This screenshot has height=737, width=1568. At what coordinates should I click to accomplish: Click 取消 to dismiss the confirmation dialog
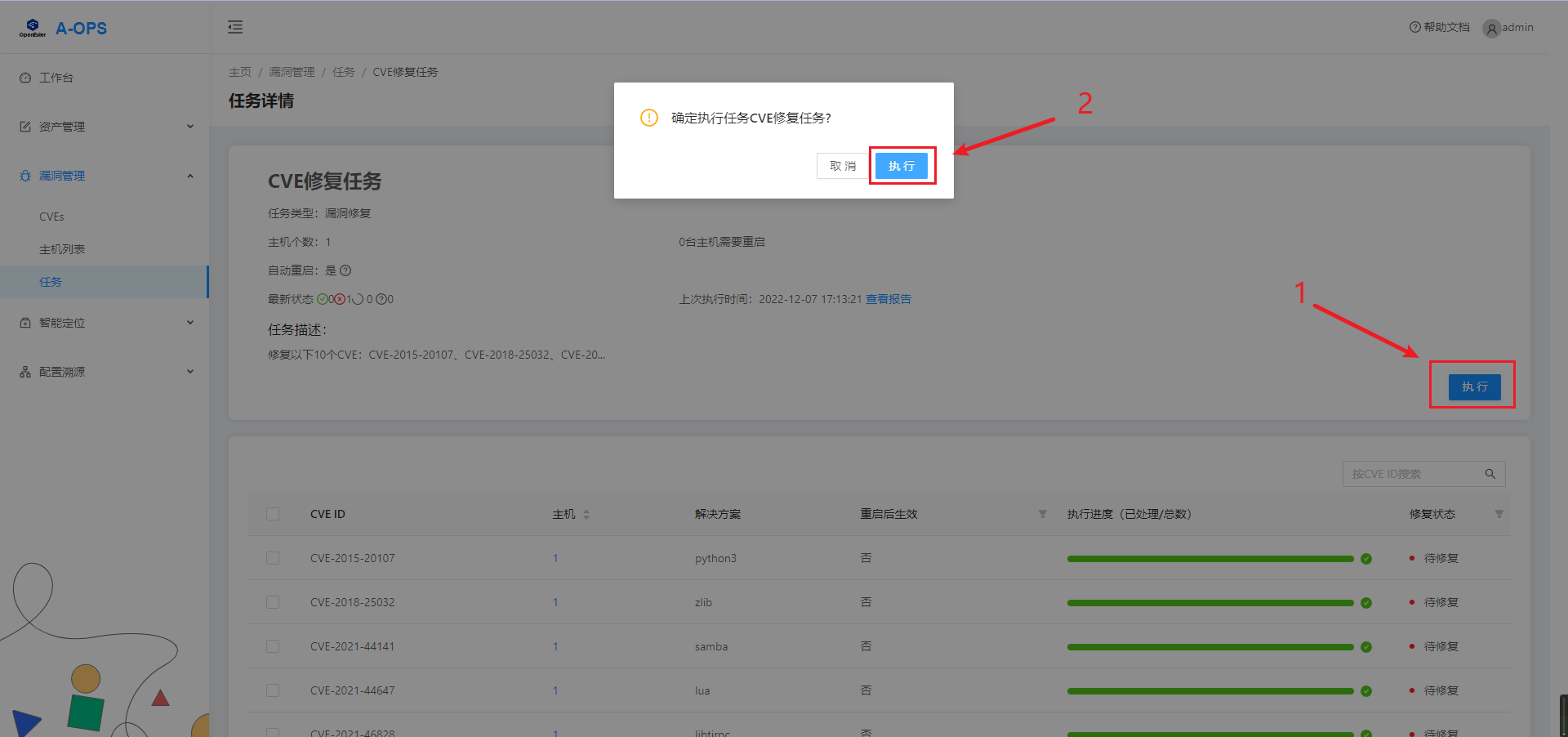pos(842,166)
